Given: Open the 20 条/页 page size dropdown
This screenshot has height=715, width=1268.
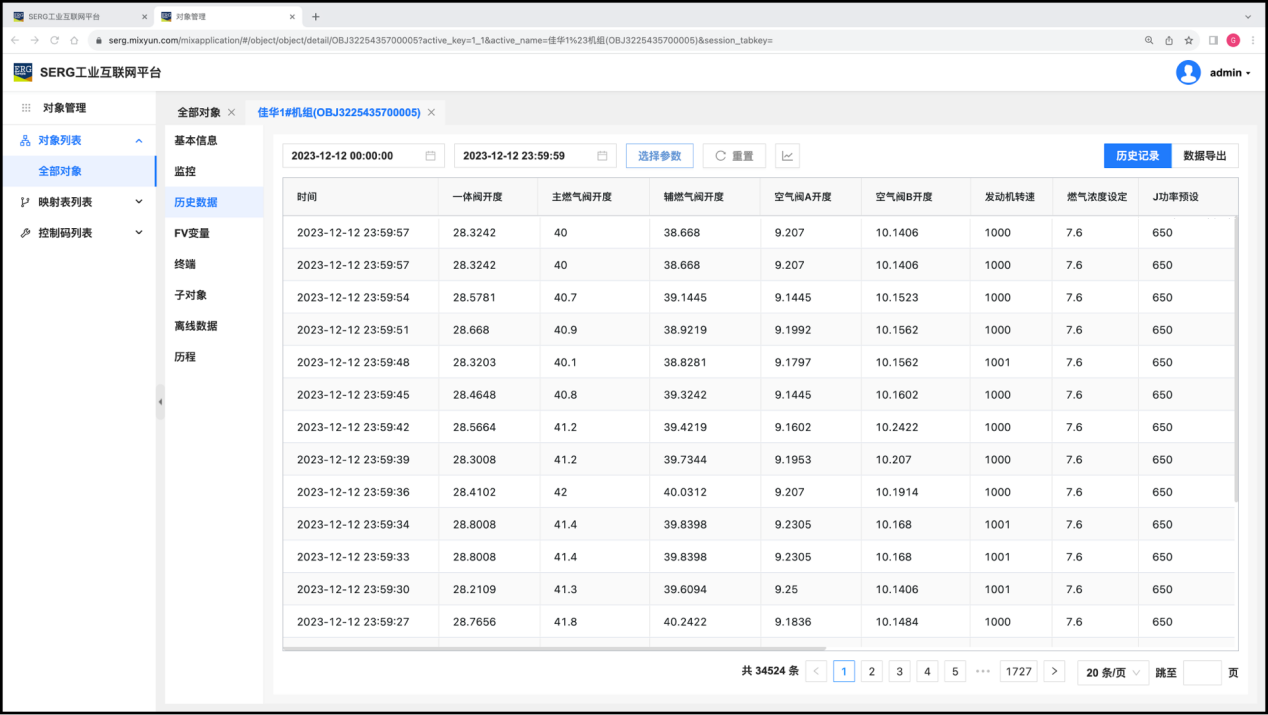Looking at the screenshot, I should [1113, 673].
